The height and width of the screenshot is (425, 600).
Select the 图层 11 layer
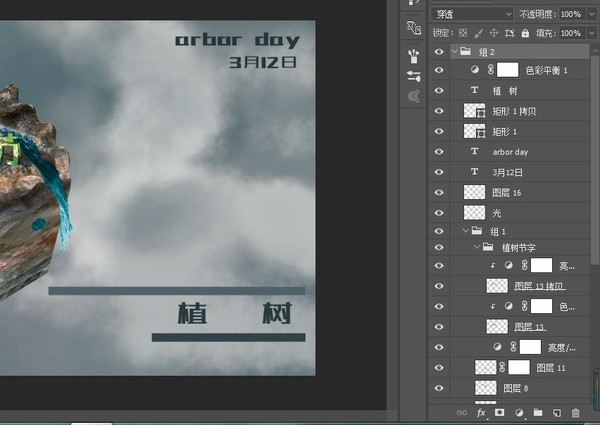point(519,367)
